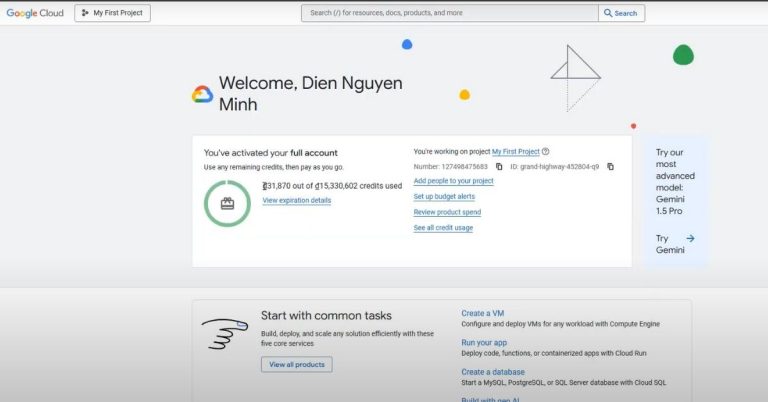Click the project icon in project picker
This screenshot has width=768, height=402.
coord(85,13)
